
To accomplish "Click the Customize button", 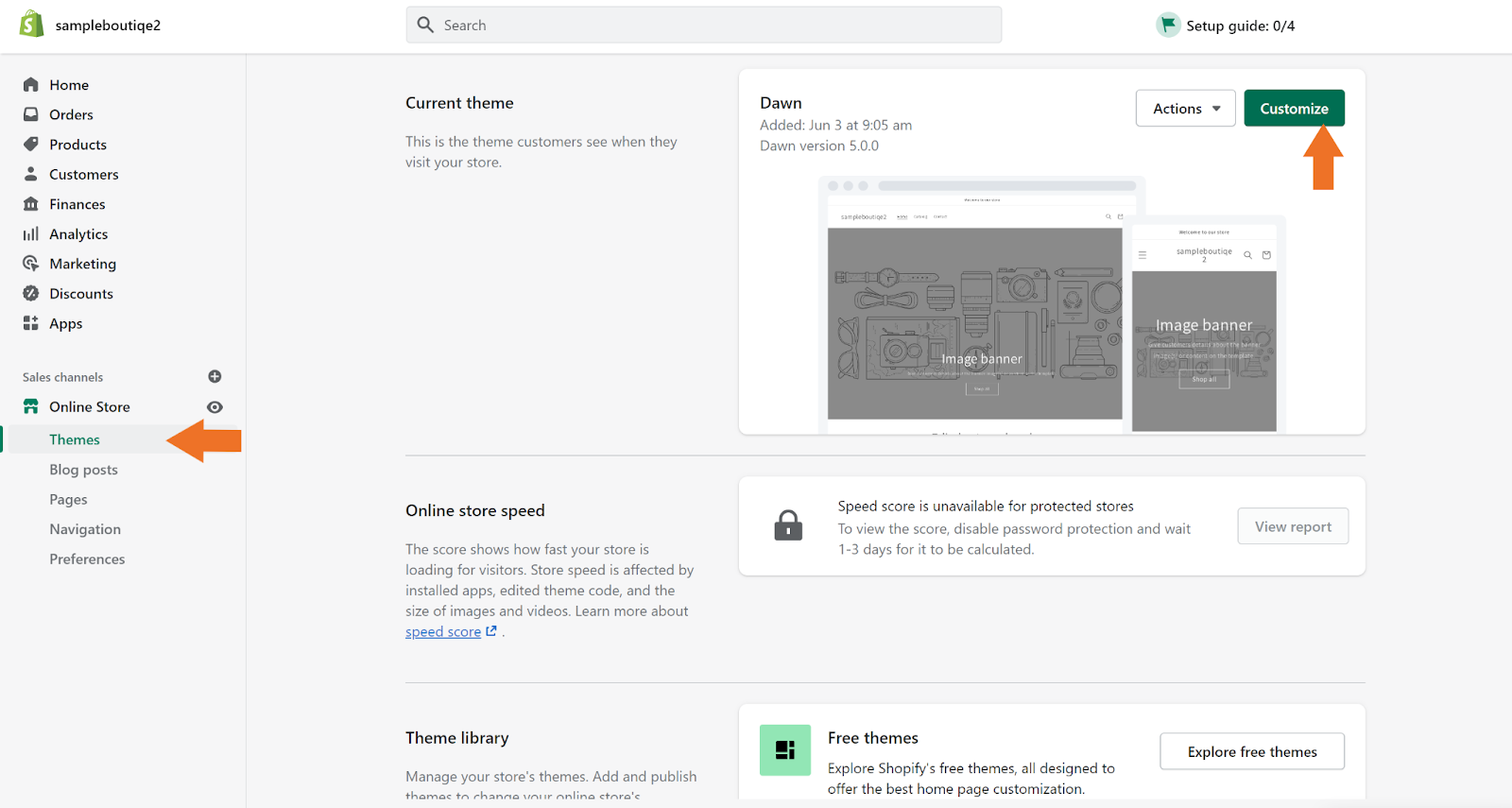I will pos(1295,109).
